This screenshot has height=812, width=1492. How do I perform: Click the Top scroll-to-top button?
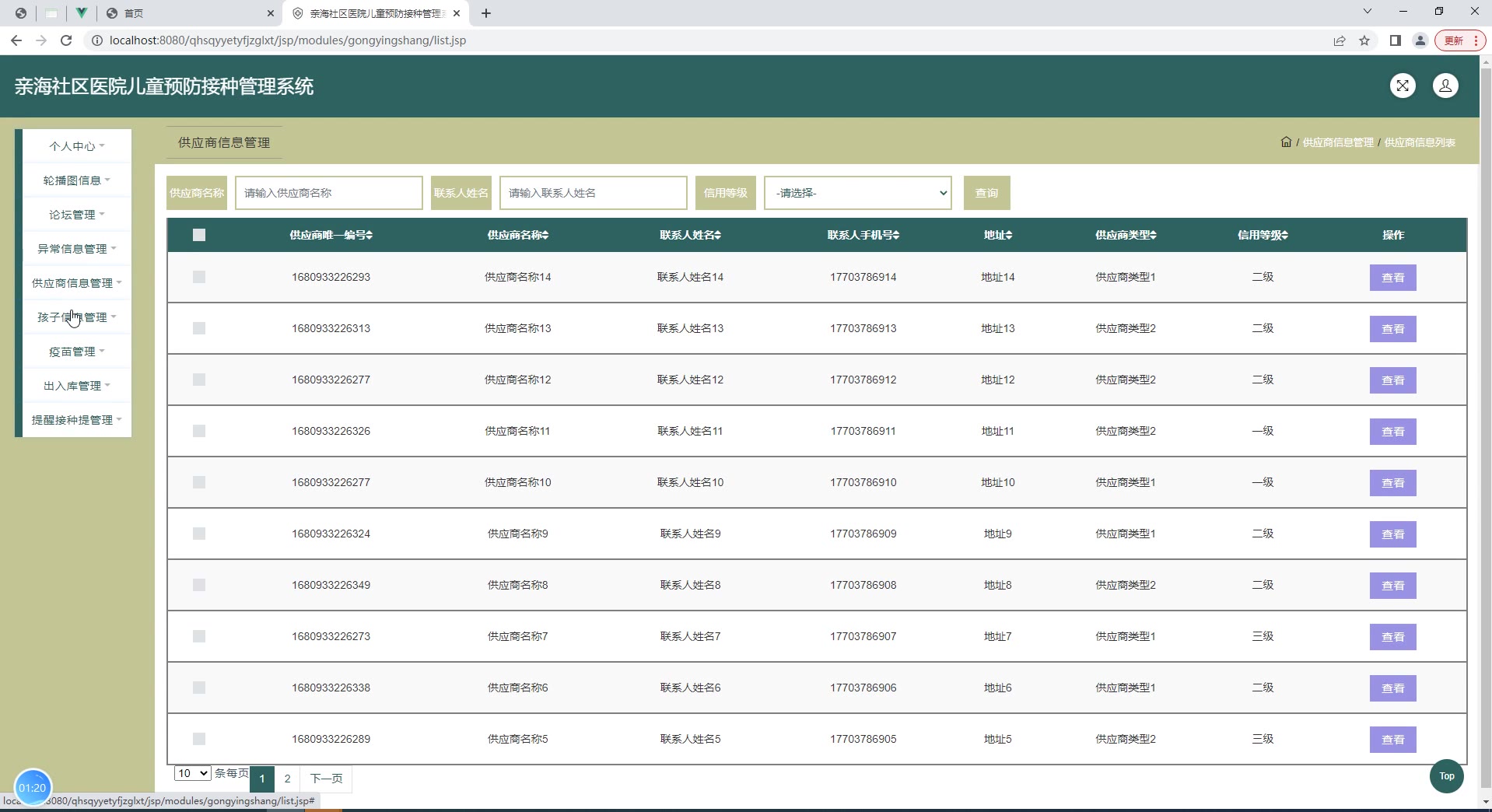(x=1446, y=776)
